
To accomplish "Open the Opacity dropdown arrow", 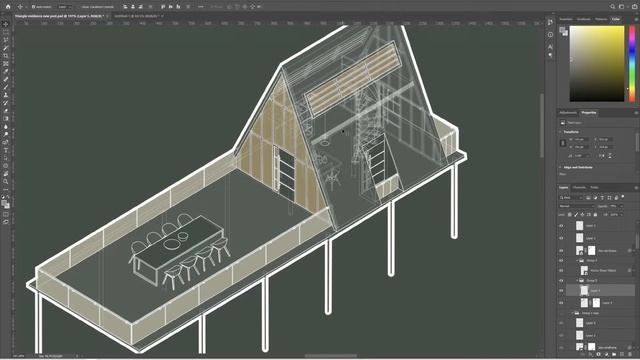I will coord(621,206).
